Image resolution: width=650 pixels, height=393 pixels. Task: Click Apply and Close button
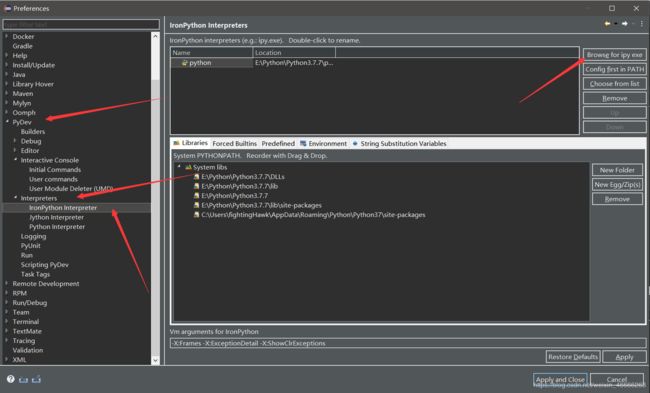point(560,379)
